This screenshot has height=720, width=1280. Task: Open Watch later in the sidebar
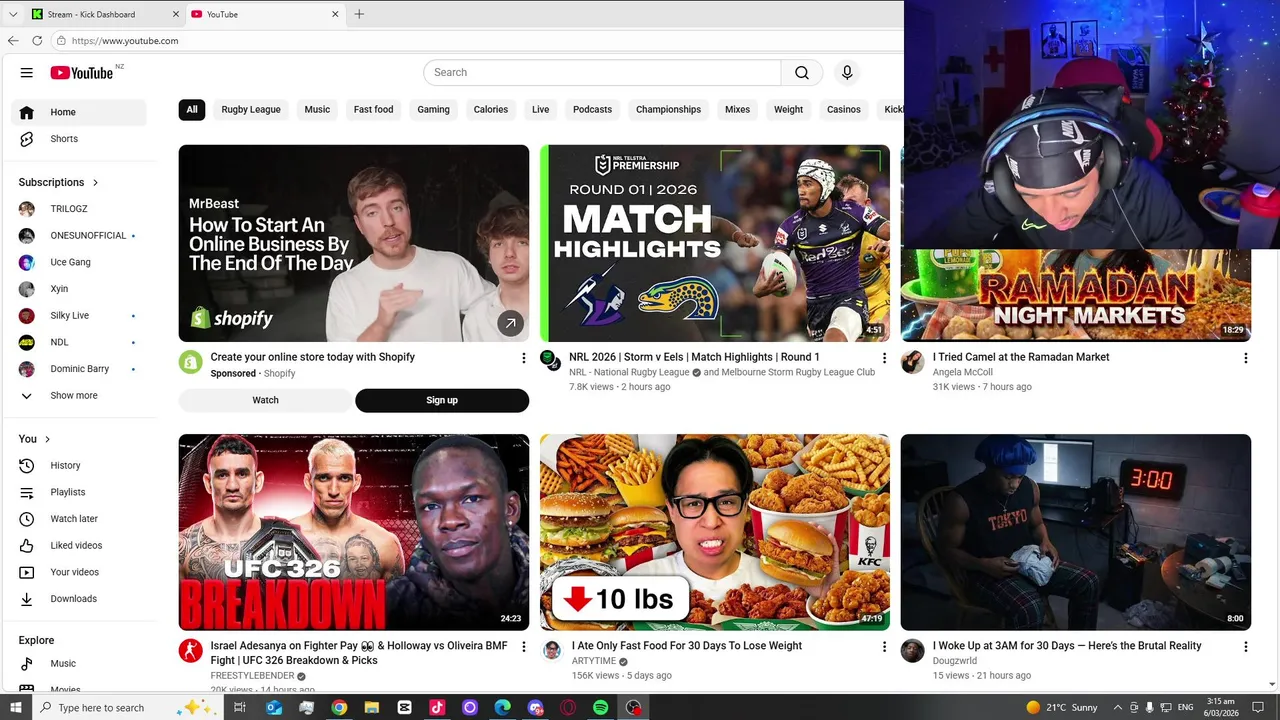79,519
